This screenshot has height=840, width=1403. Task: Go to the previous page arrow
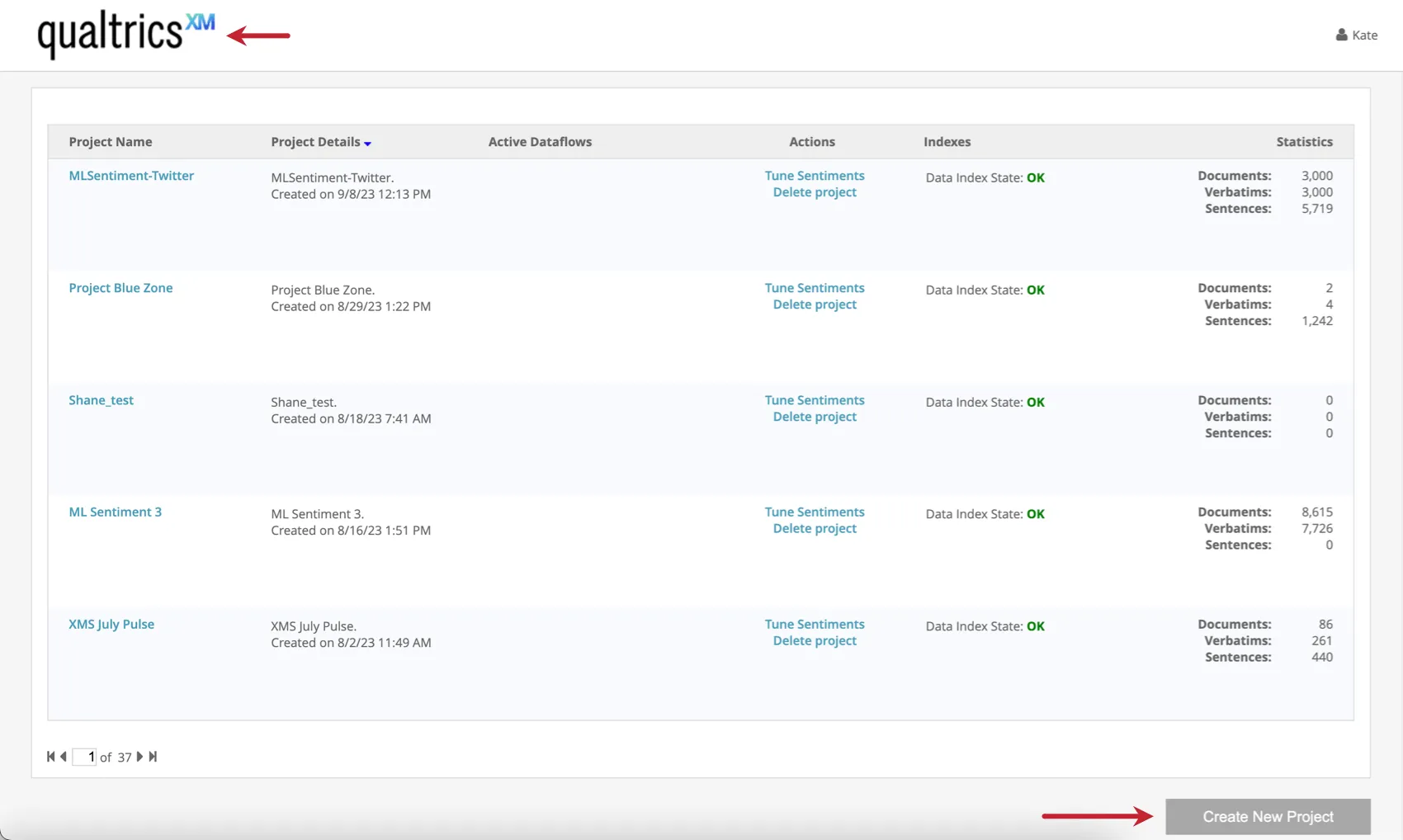63,757
